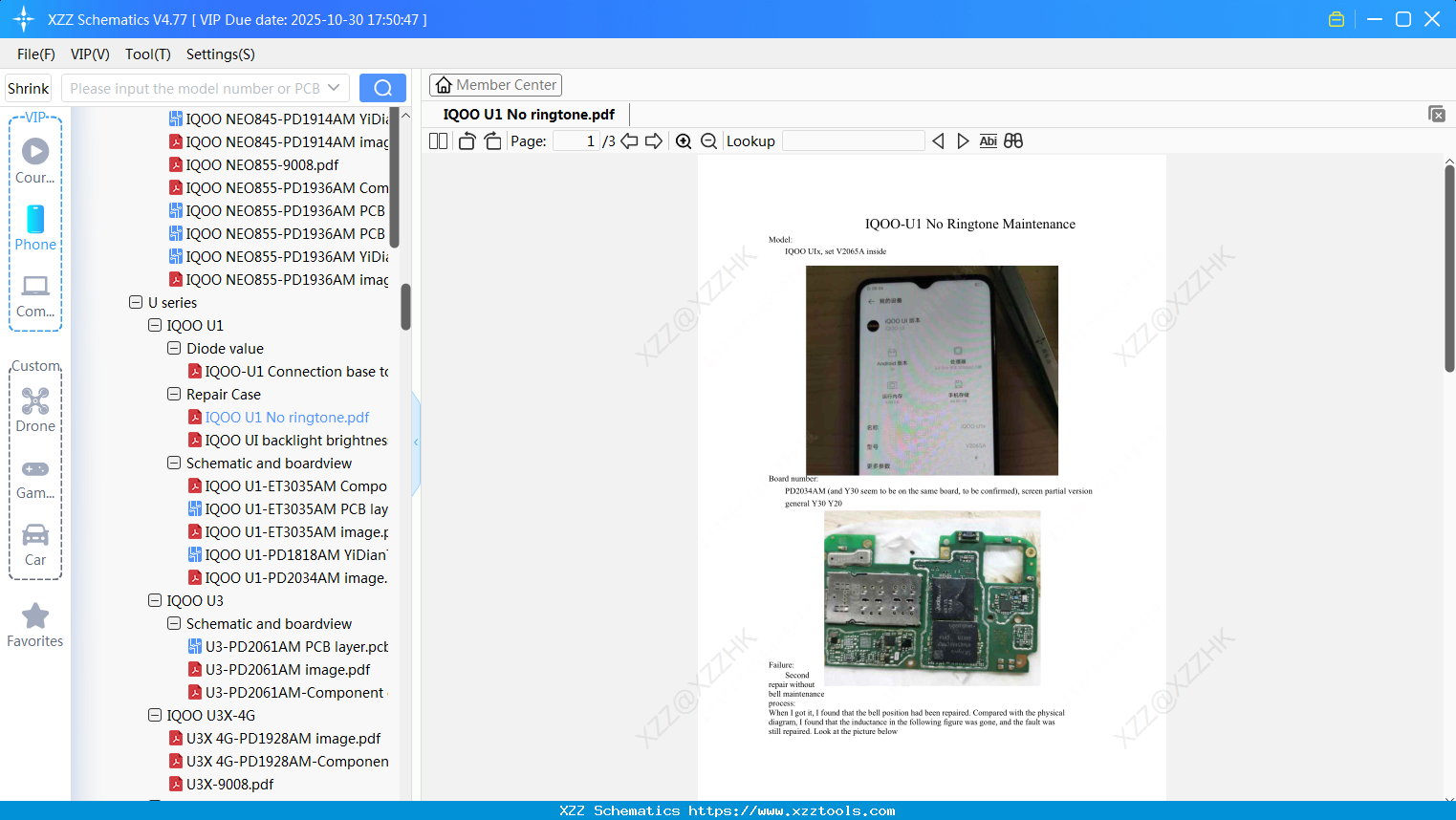
Task: Collapse the IQOO U3 tree node
Action: 155,600
